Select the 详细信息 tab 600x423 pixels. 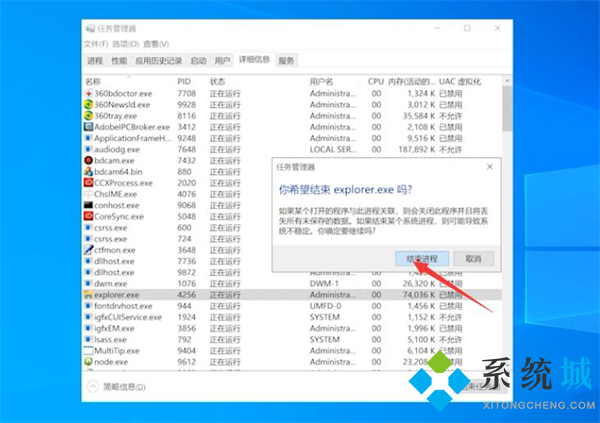click(254, 60)
